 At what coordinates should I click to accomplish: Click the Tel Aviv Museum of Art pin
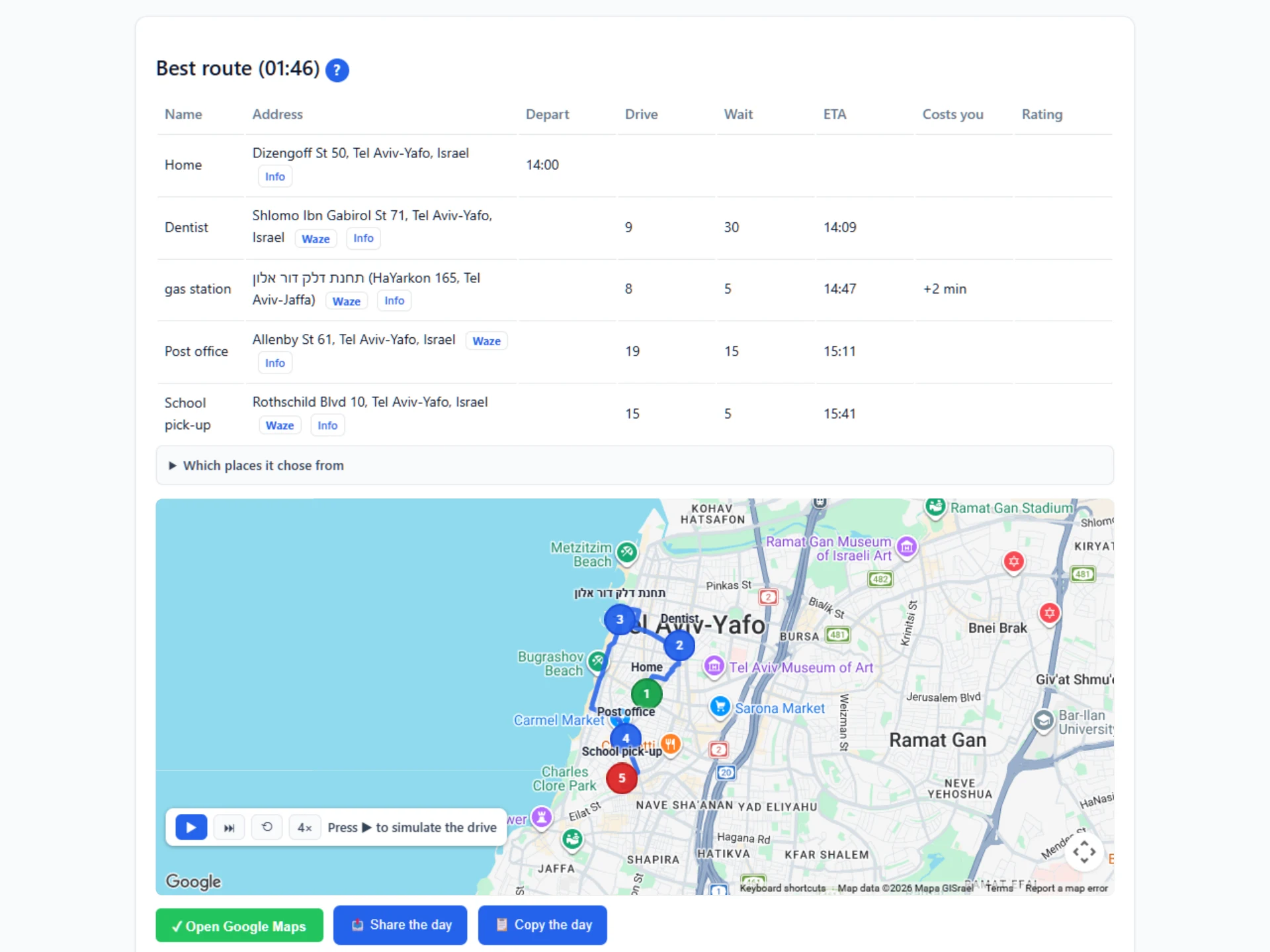pyautogui.click(x=714, y=666)
